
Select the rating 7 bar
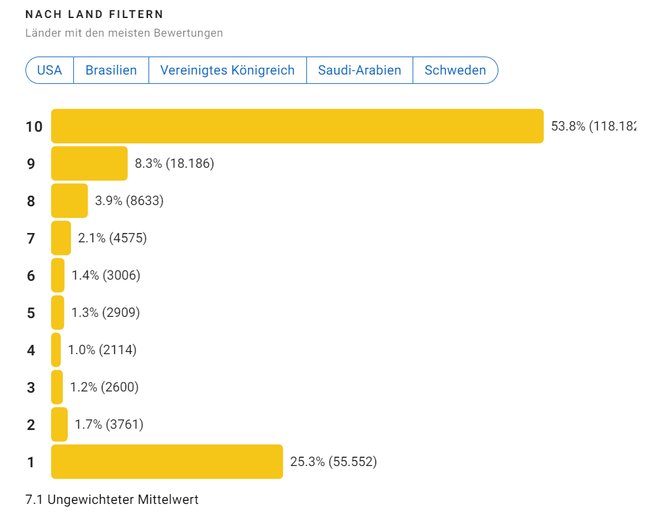click(x=61, y=238)
